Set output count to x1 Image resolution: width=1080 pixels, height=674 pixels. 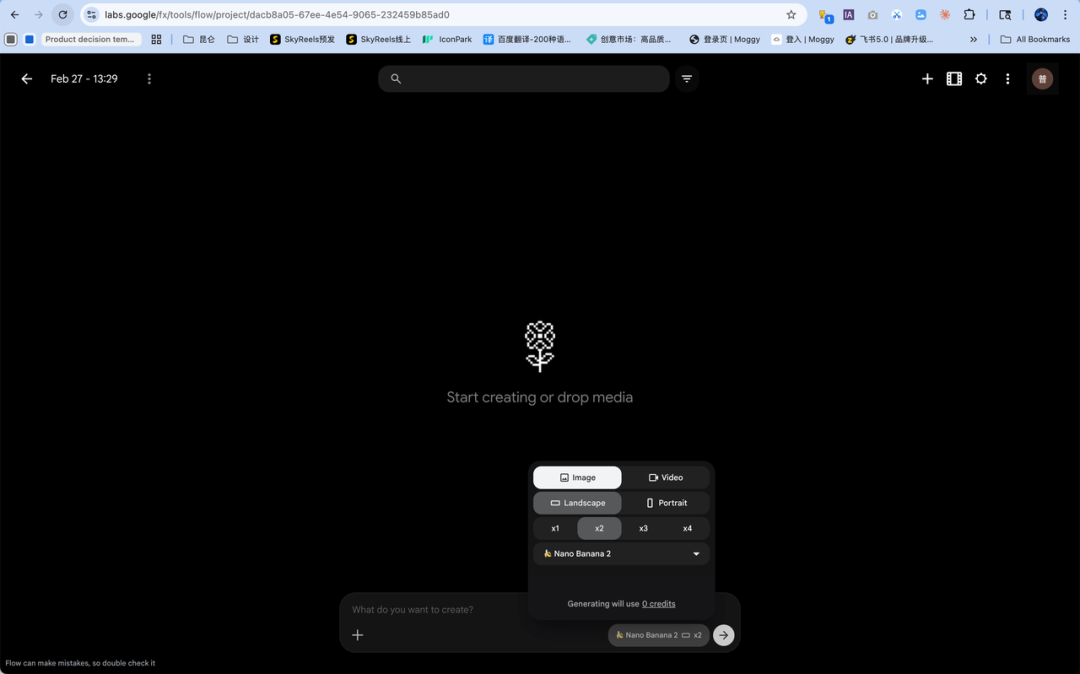(x=555, y=528)
